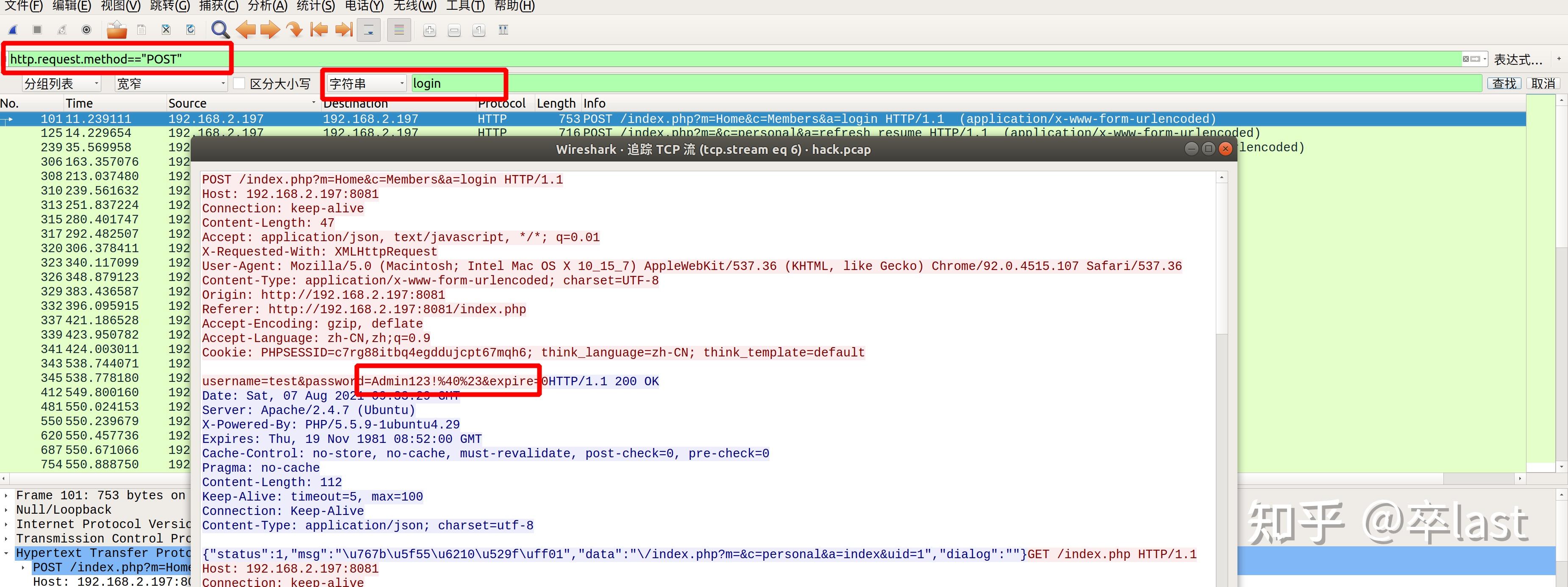The width and height of the screenshot is (1568, 587).
Task: Toggle auto-scroll during live capture icon
Action: 369,30
